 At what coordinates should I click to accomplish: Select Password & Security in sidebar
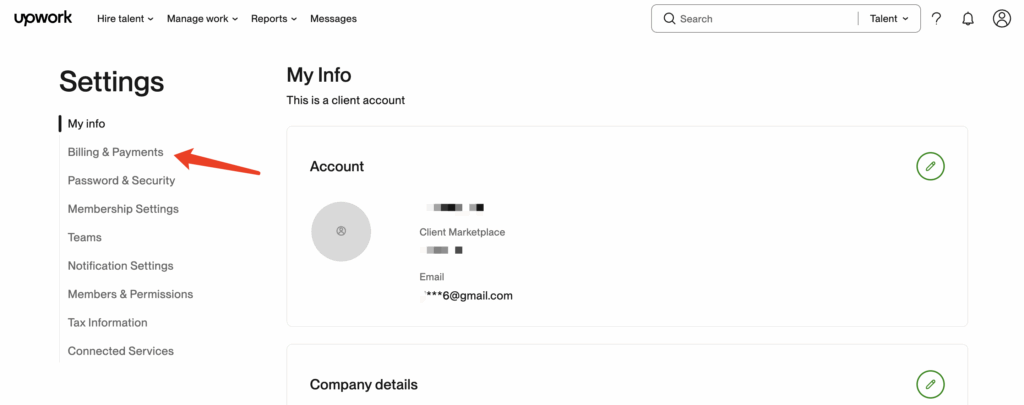click(x=121, y=181)
